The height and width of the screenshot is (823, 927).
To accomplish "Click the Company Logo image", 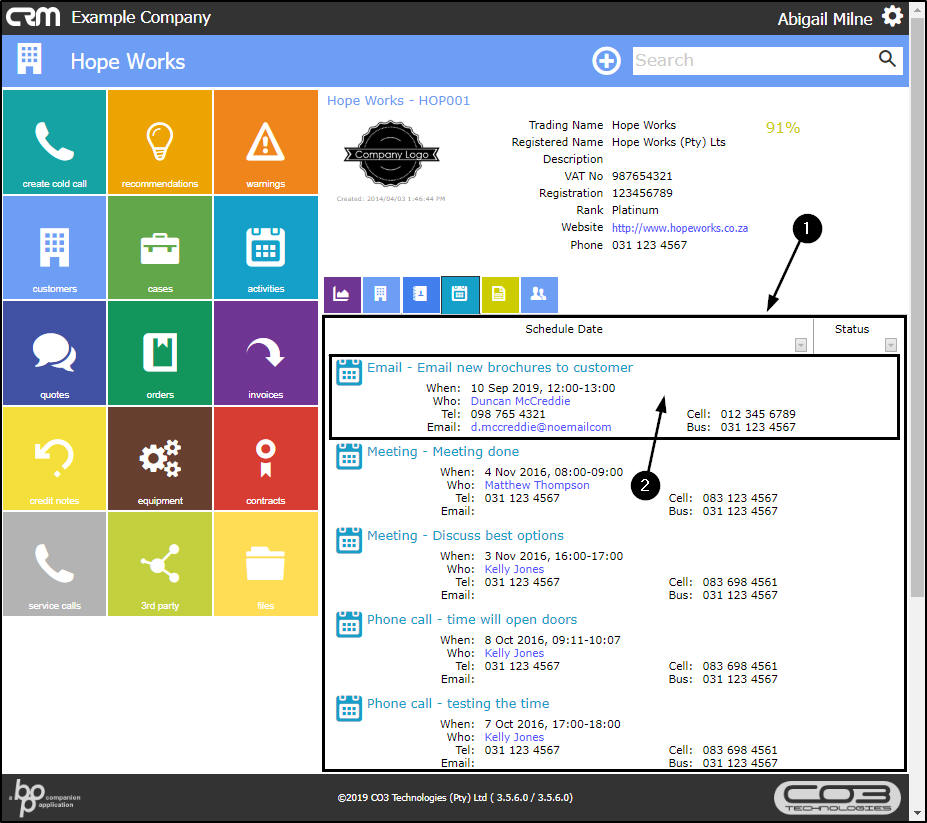I will tap(391, 154).
